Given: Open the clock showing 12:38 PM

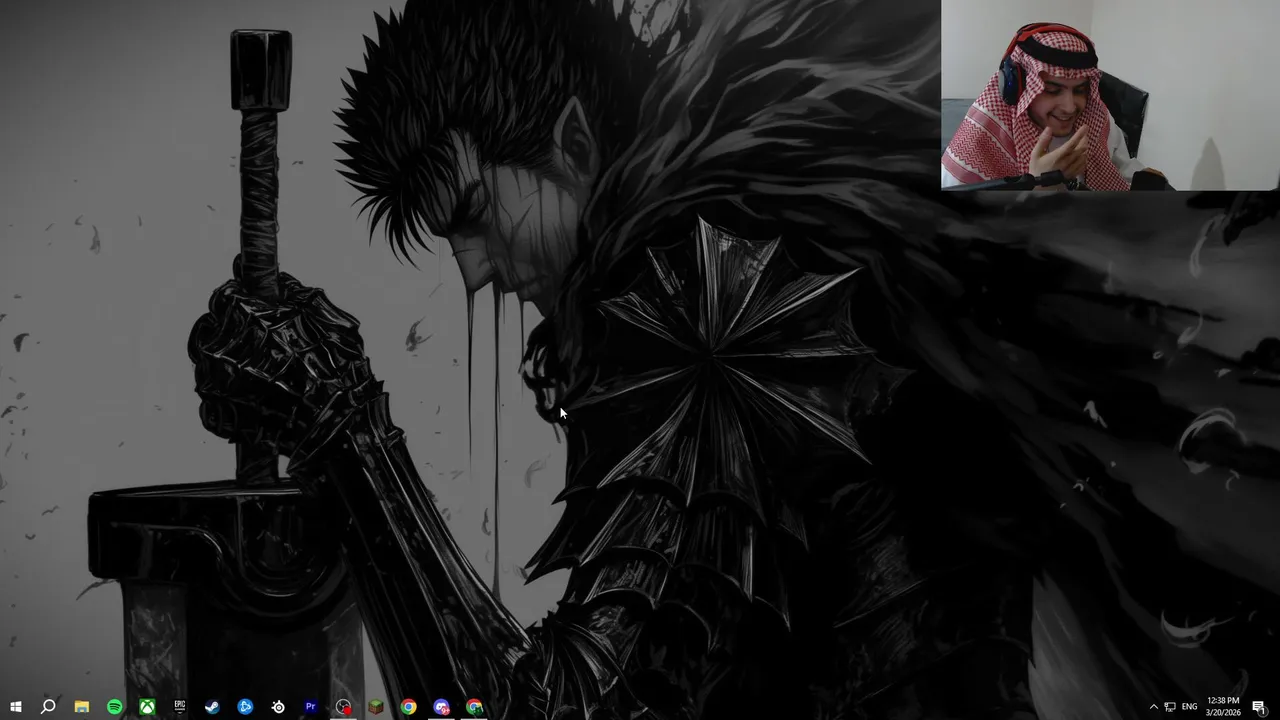Looking at the screenshot, I should click(x=1223, y=706).
